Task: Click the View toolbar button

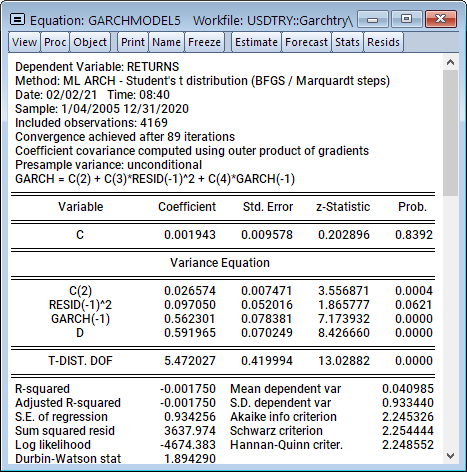Action: (24, 42)
